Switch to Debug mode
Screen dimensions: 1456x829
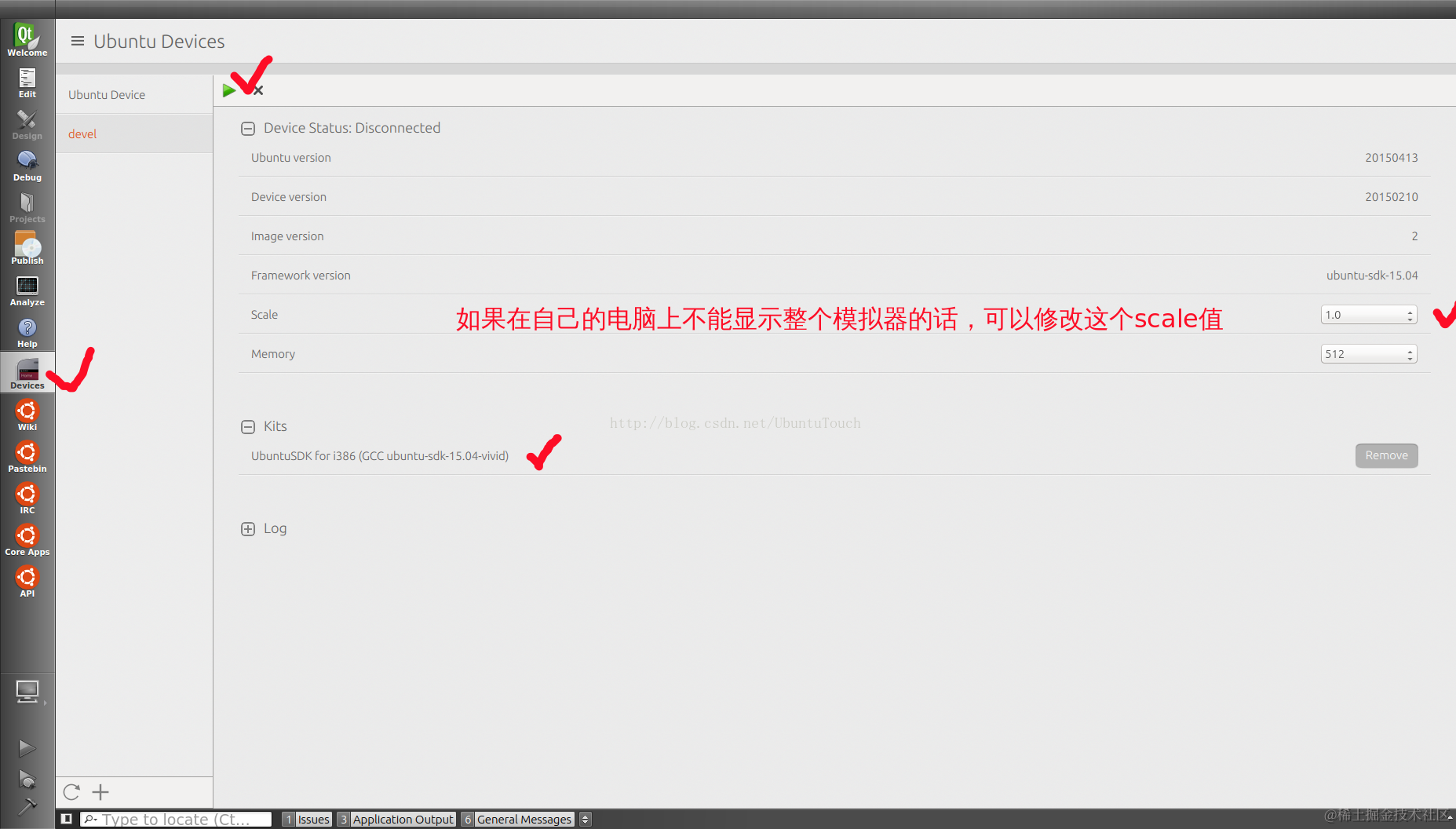click(27, 166)
